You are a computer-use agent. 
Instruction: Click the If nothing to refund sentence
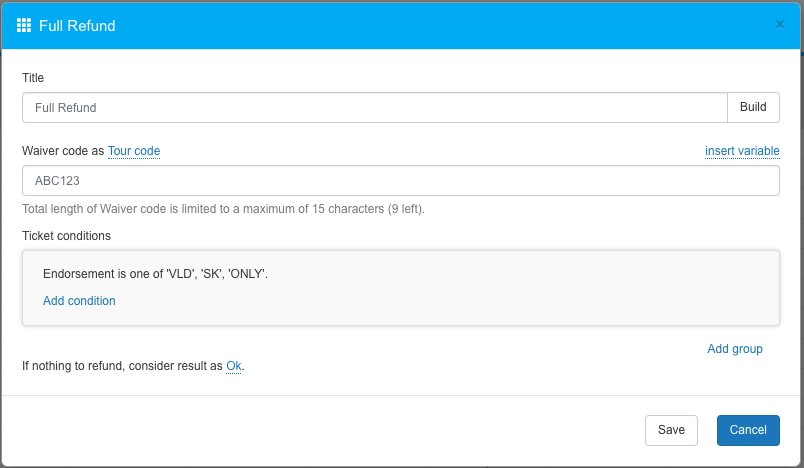(120, 366)
